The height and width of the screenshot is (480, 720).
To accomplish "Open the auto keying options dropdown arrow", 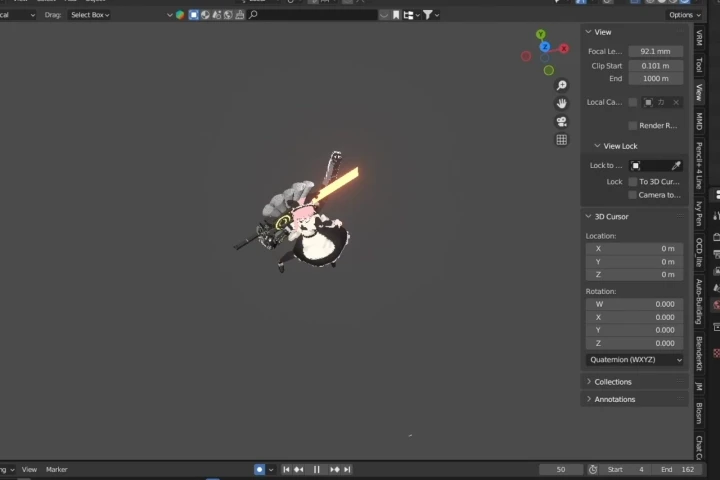I will 271,469.
